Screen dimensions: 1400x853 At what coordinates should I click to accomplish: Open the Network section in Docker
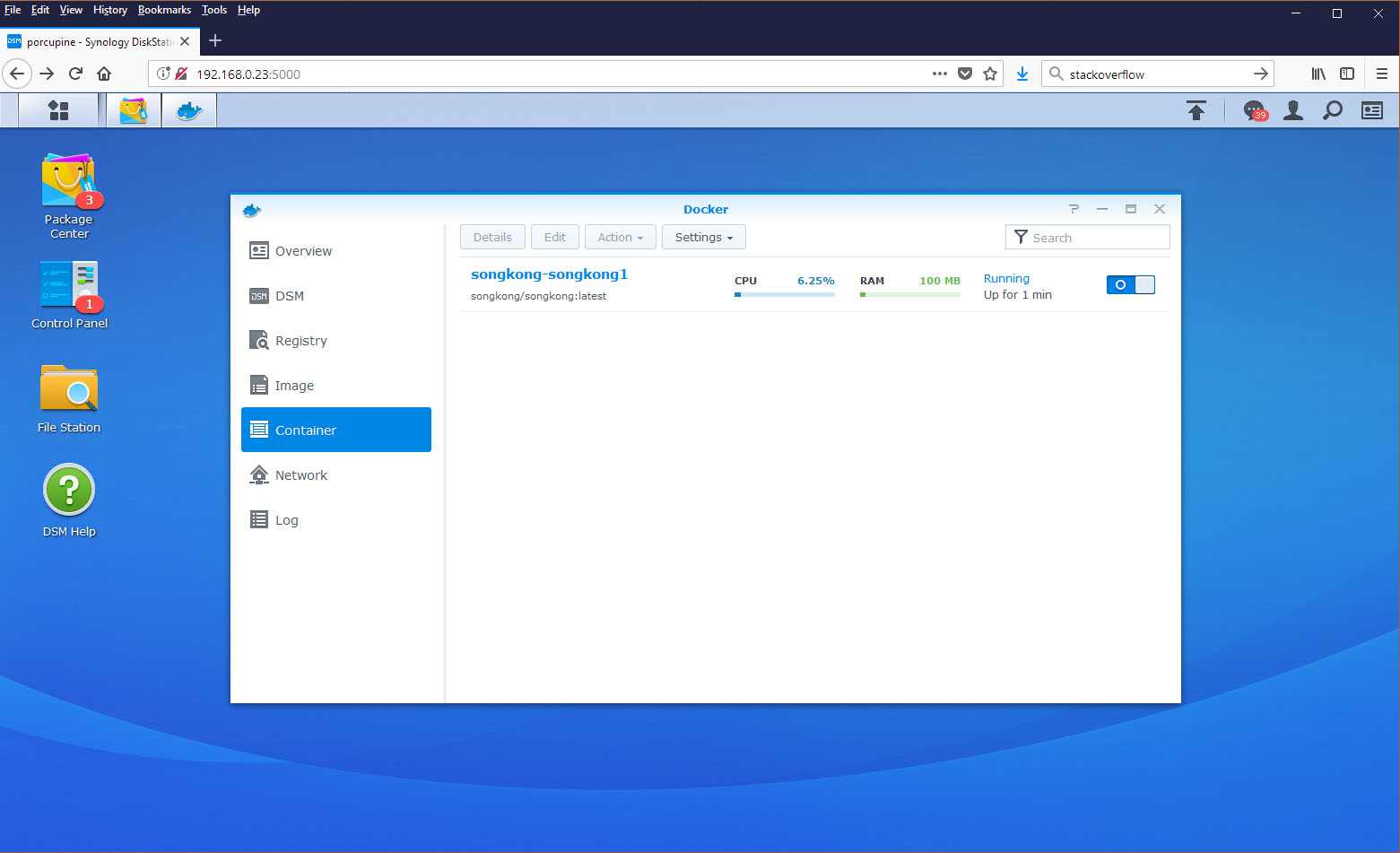coord(336,474)
